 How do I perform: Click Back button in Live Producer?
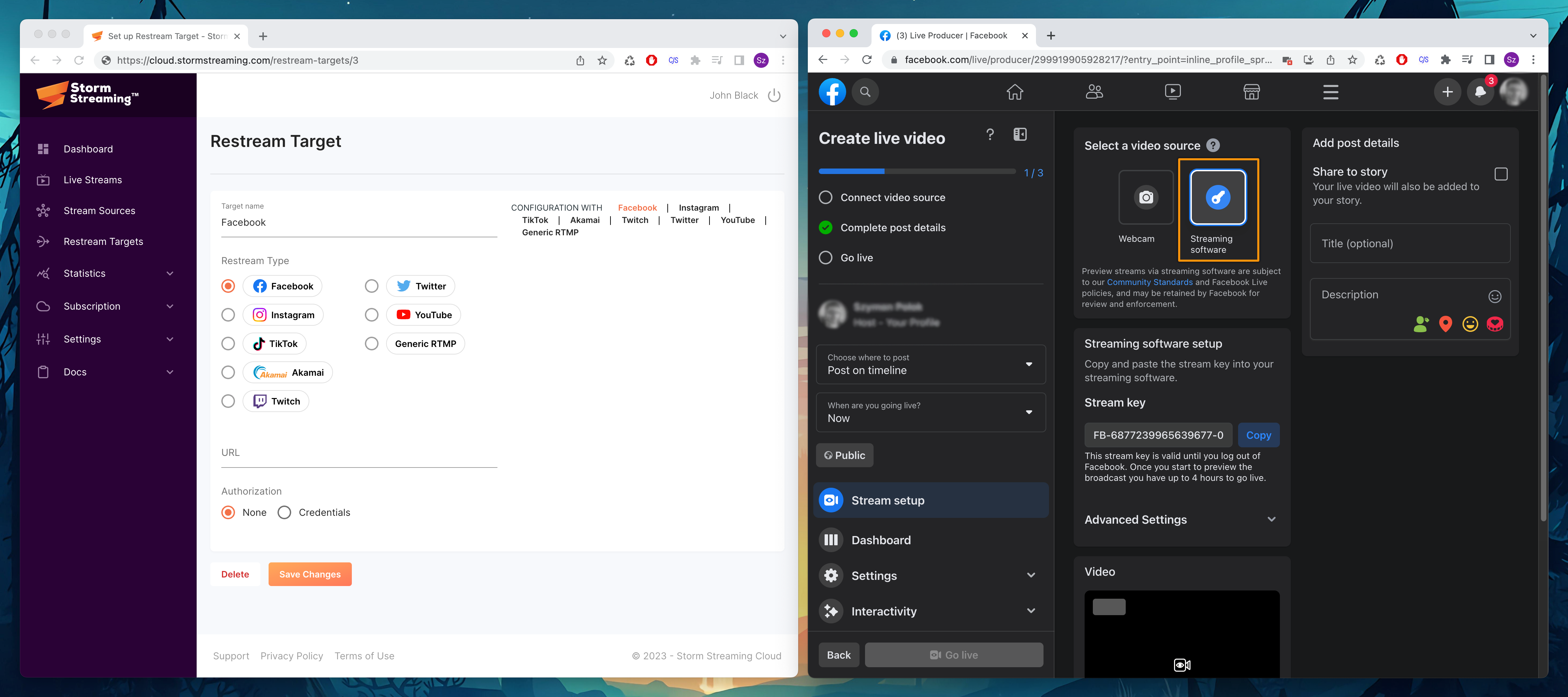[838, 655]
